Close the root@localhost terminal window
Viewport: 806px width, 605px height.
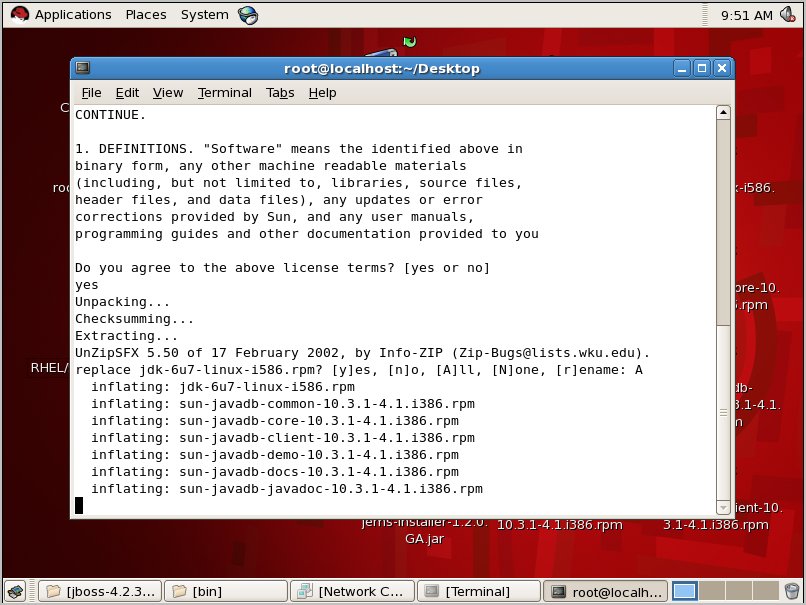722,68
